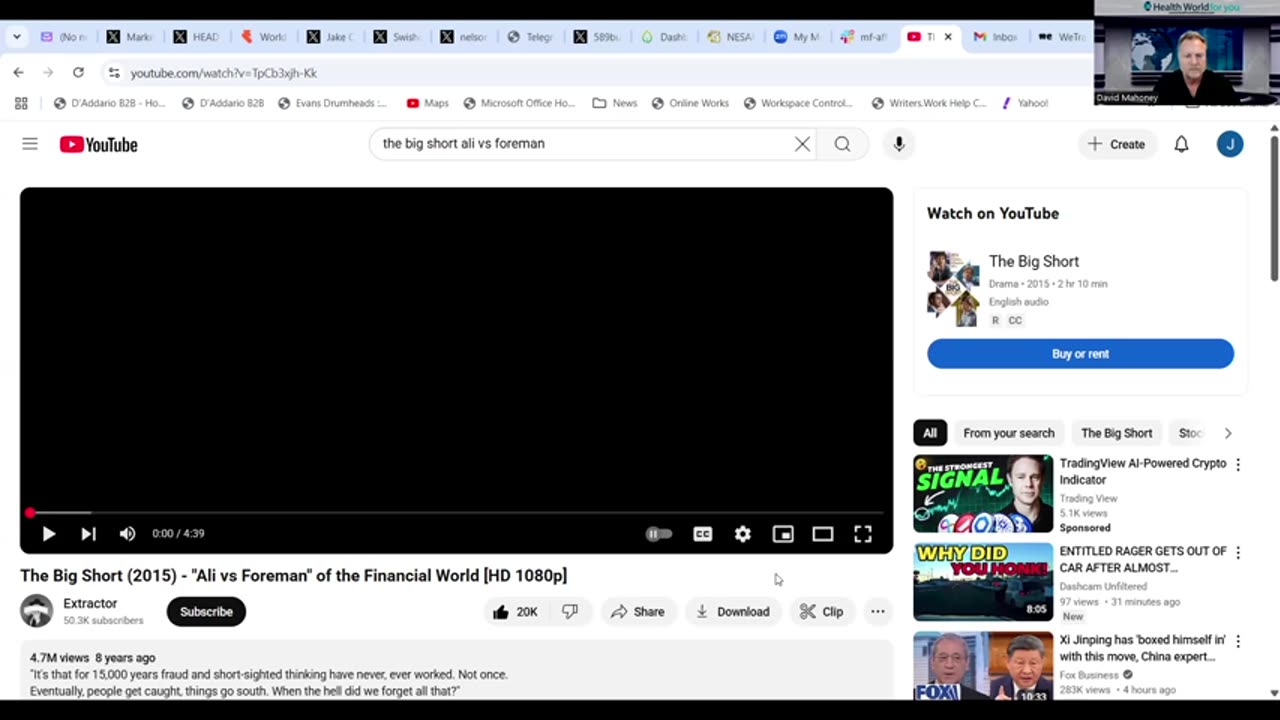Viewport: 1280px width, 720px height.
Task: Like the video with thumbs up
Action: (x=516, y=612)
